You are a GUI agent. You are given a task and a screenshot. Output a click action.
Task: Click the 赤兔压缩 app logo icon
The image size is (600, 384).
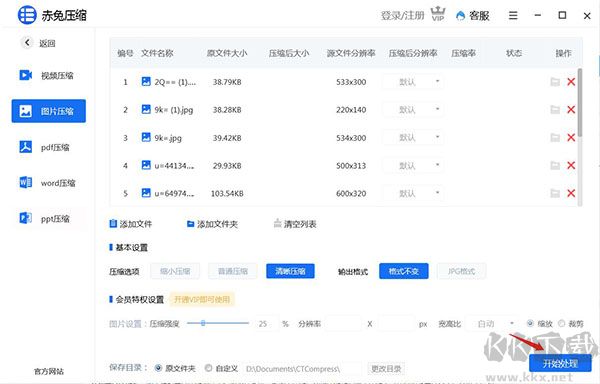pos(27,15)
